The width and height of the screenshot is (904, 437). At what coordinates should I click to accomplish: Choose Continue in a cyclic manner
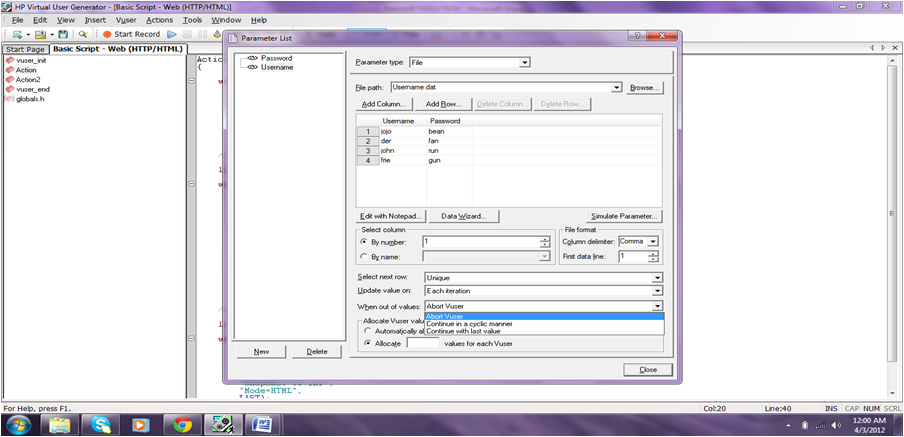click(544, 323)
